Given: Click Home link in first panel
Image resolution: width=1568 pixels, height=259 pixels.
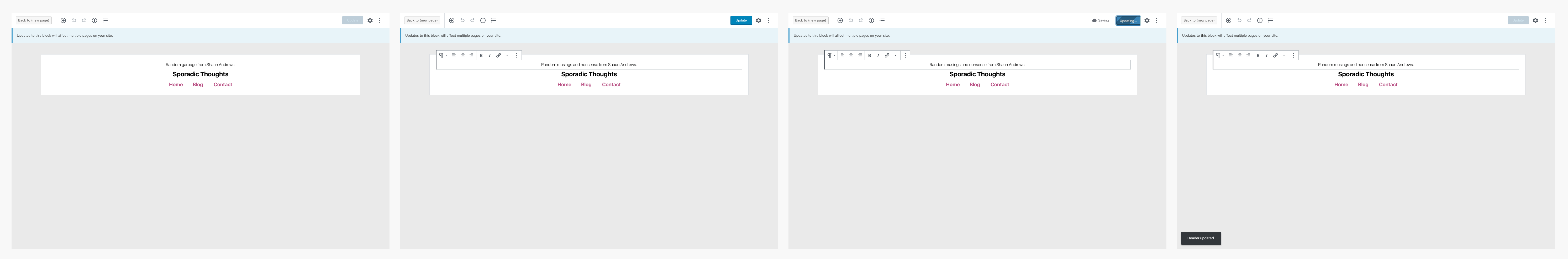Looking at the screenshot, I should coord(176,84).
